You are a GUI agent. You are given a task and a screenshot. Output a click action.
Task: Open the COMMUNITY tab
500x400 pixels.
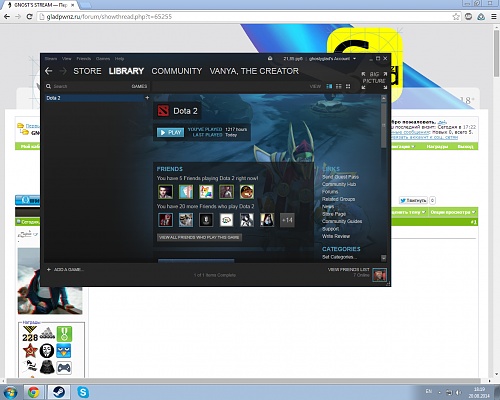click(177, 71)
